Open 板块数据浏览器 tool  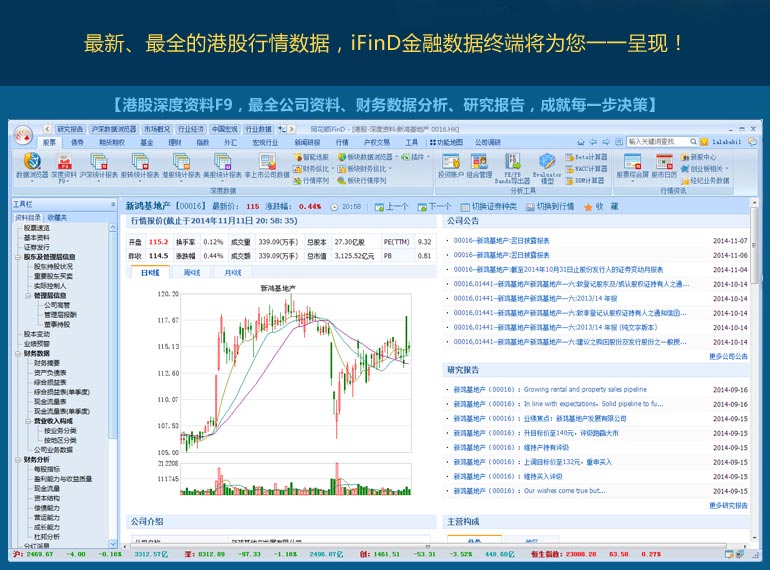(x=365, y=157)
